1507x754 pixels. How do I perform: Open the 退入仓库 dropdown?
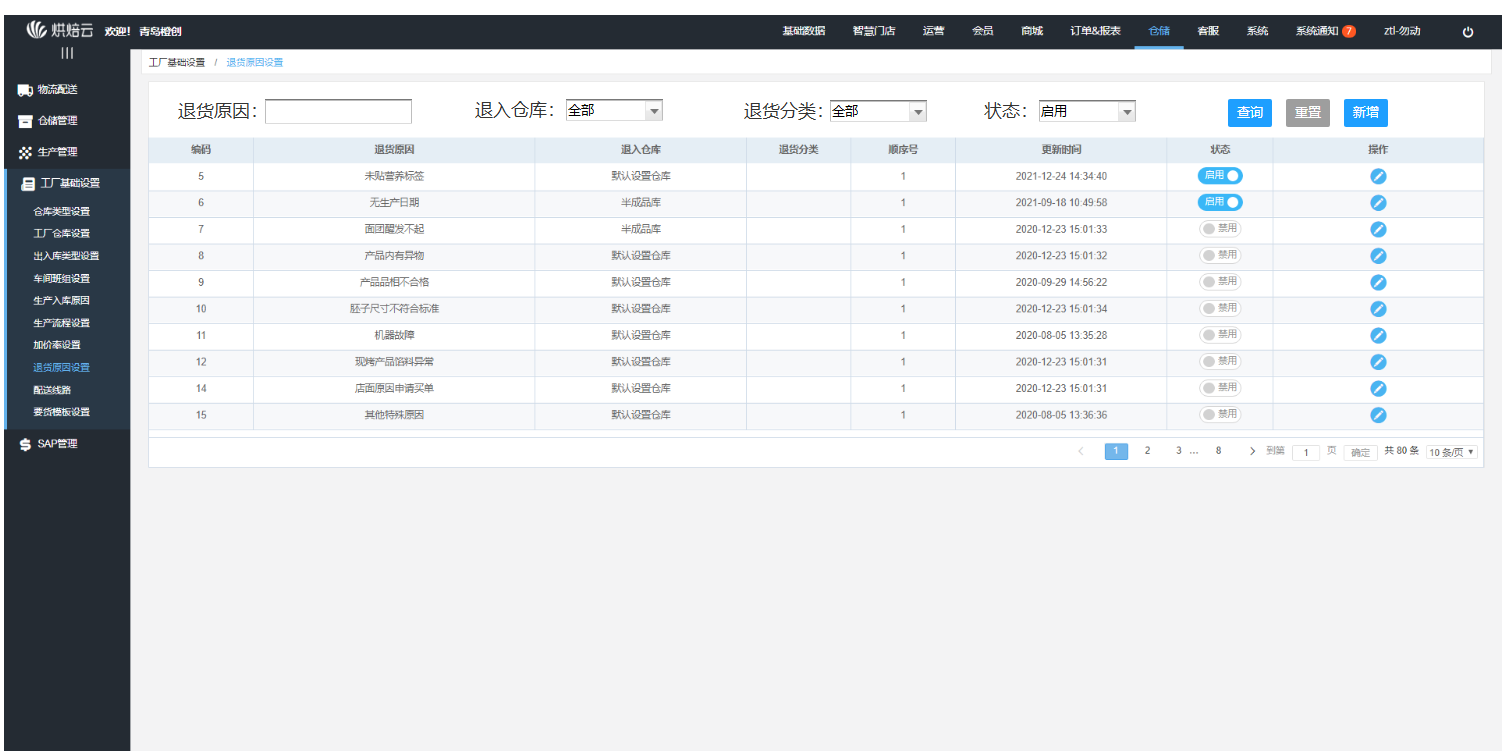614,111
